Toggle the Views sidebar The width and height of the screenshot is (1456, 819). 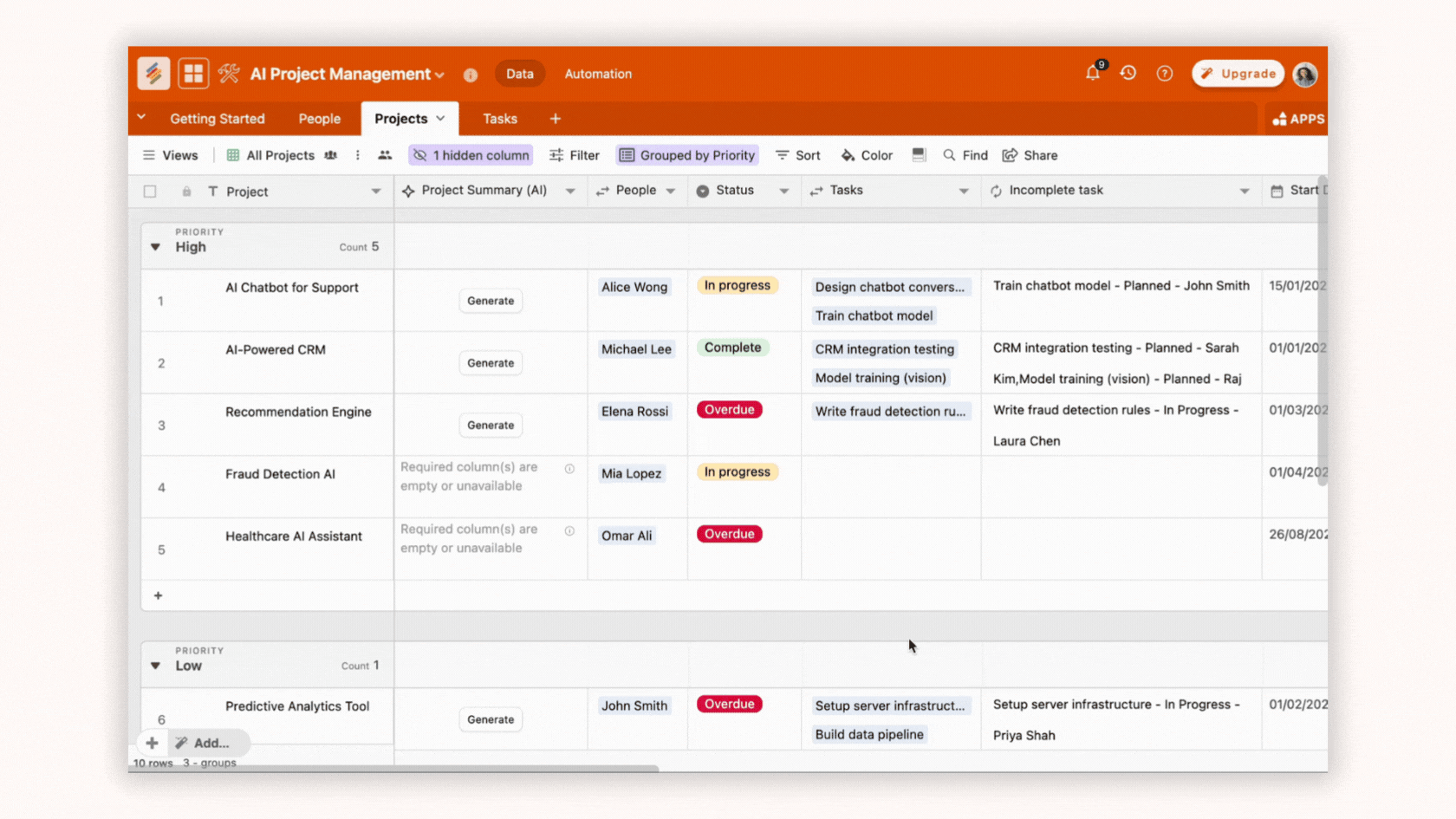170,155
